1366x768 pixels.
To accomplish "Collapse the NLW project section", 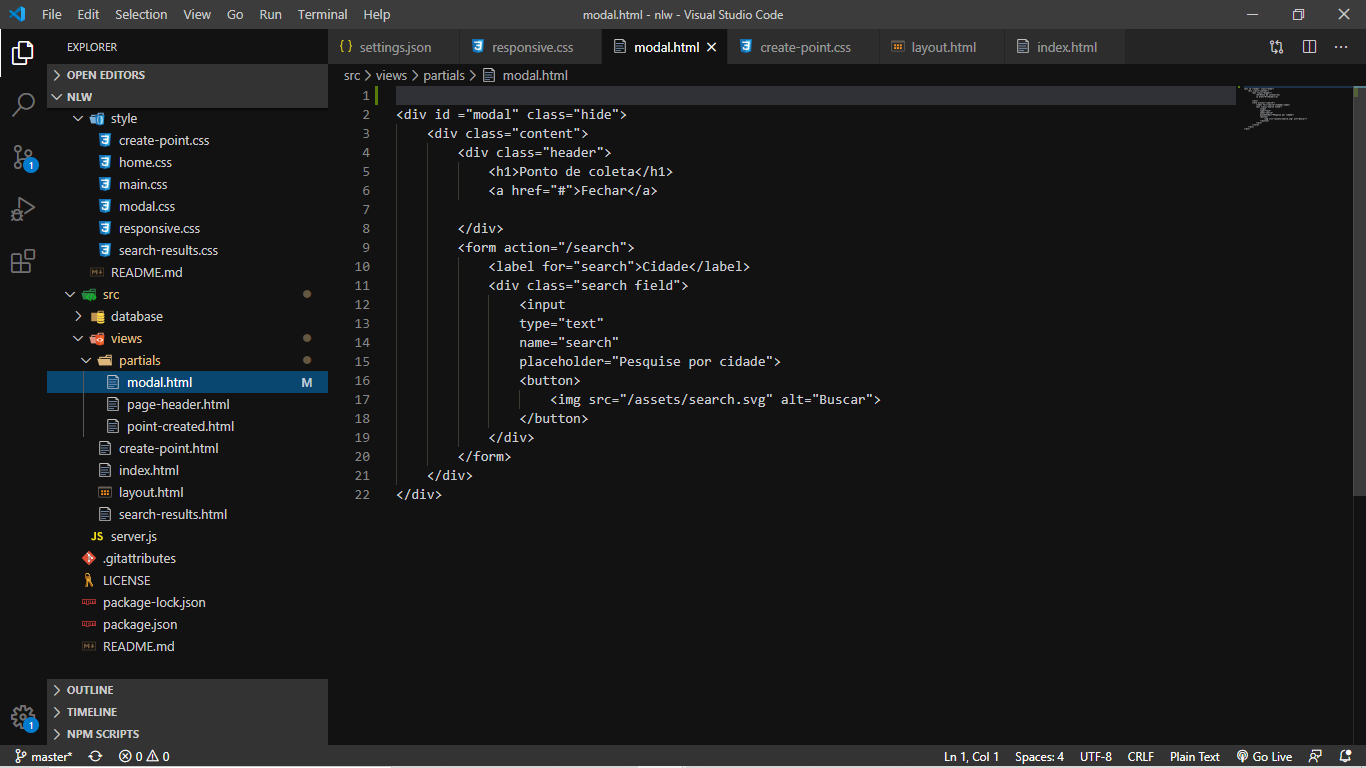I will (x=187, y=97).
